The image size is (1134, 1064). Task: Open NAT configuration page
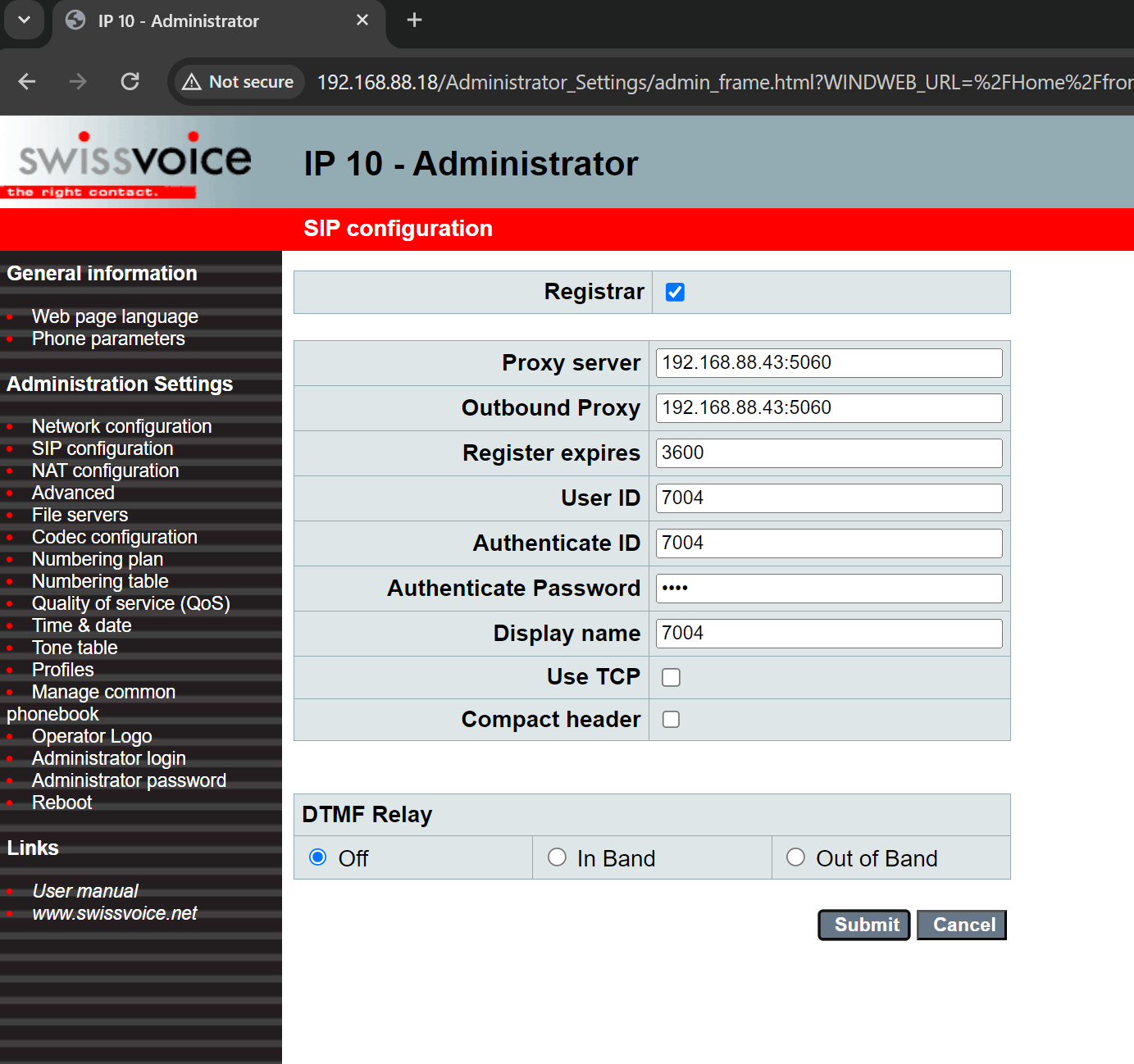(105, 471)
